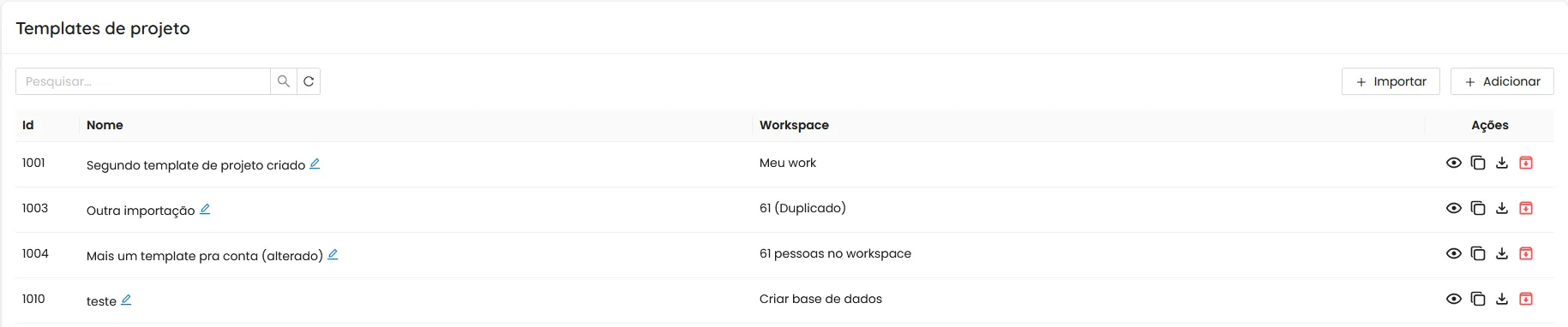Click the Workspace column header

[794, 125]
